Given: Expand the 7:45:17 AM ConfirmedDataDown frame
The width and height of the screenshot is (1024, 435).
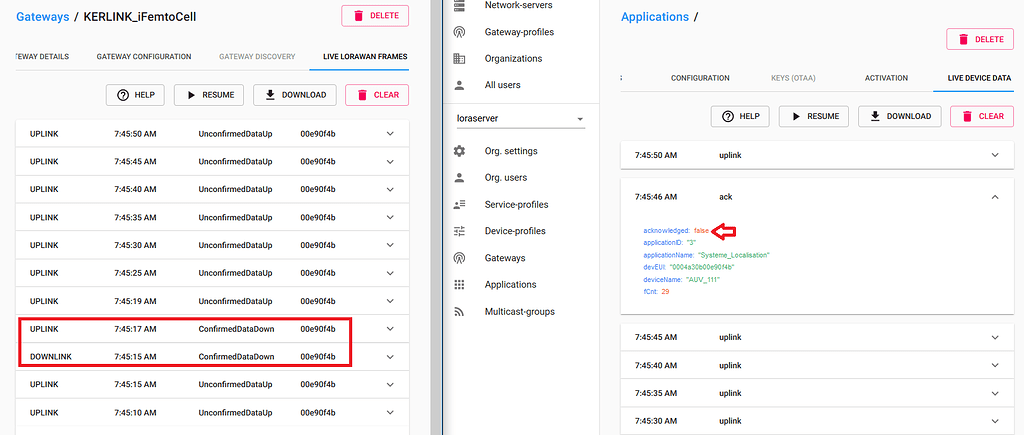Looking at the screenshot, I should point(391,329).
